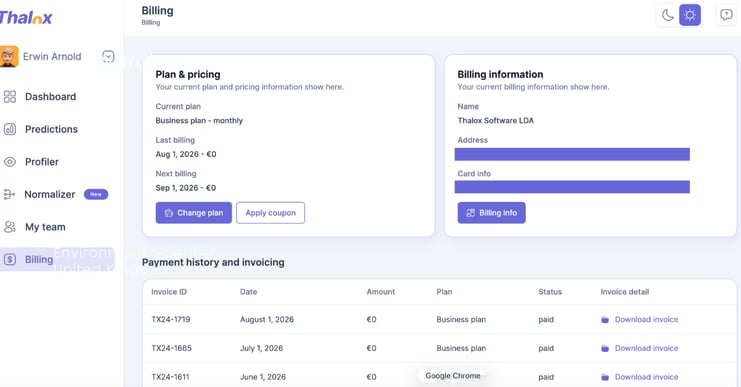741x387 pixels.
Task: Expand the Erwin Arnold account dropdown
Action: (108, 57)
